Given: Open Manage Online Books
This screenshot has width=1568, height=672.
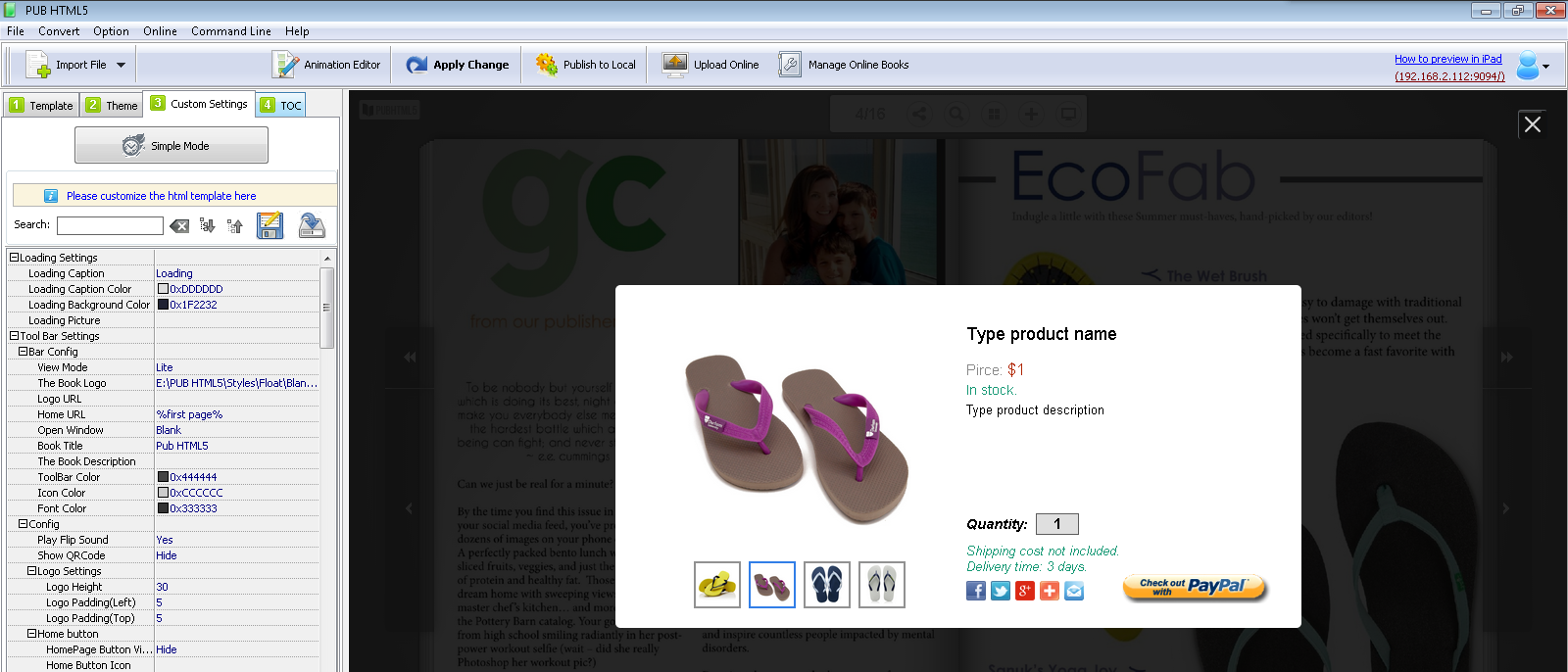Looking at the screenshot, I should (844, 65).
